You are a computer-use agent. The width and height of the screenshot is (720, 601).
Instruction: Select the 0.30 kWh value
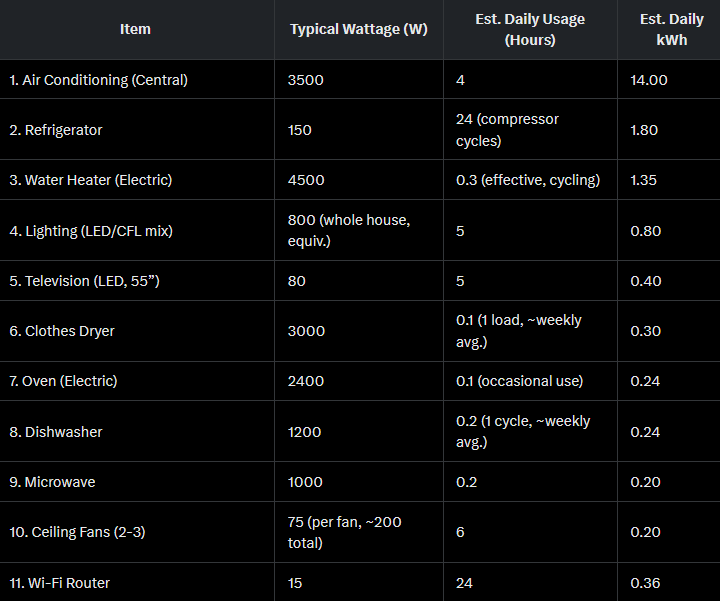click(x=646, y=331)
